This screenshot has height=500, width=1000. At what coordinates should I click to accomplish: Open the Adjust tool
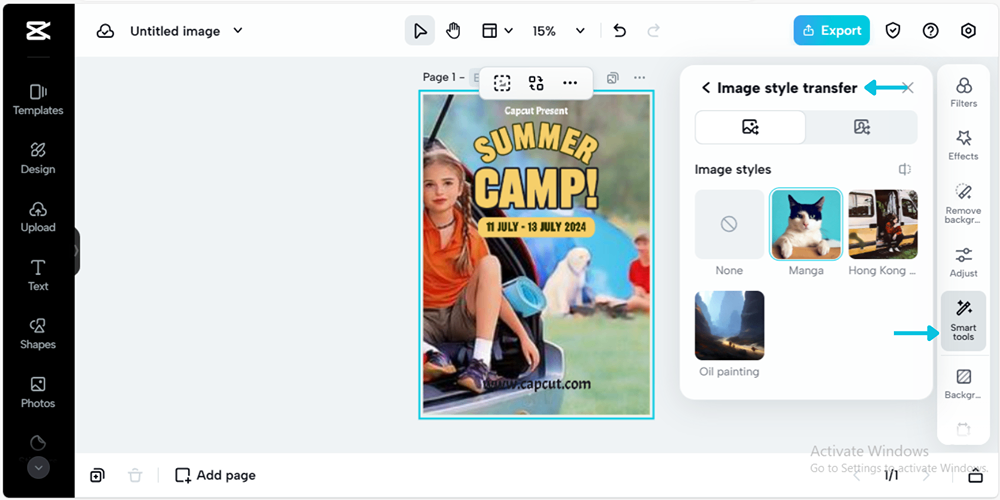[963, 262]
